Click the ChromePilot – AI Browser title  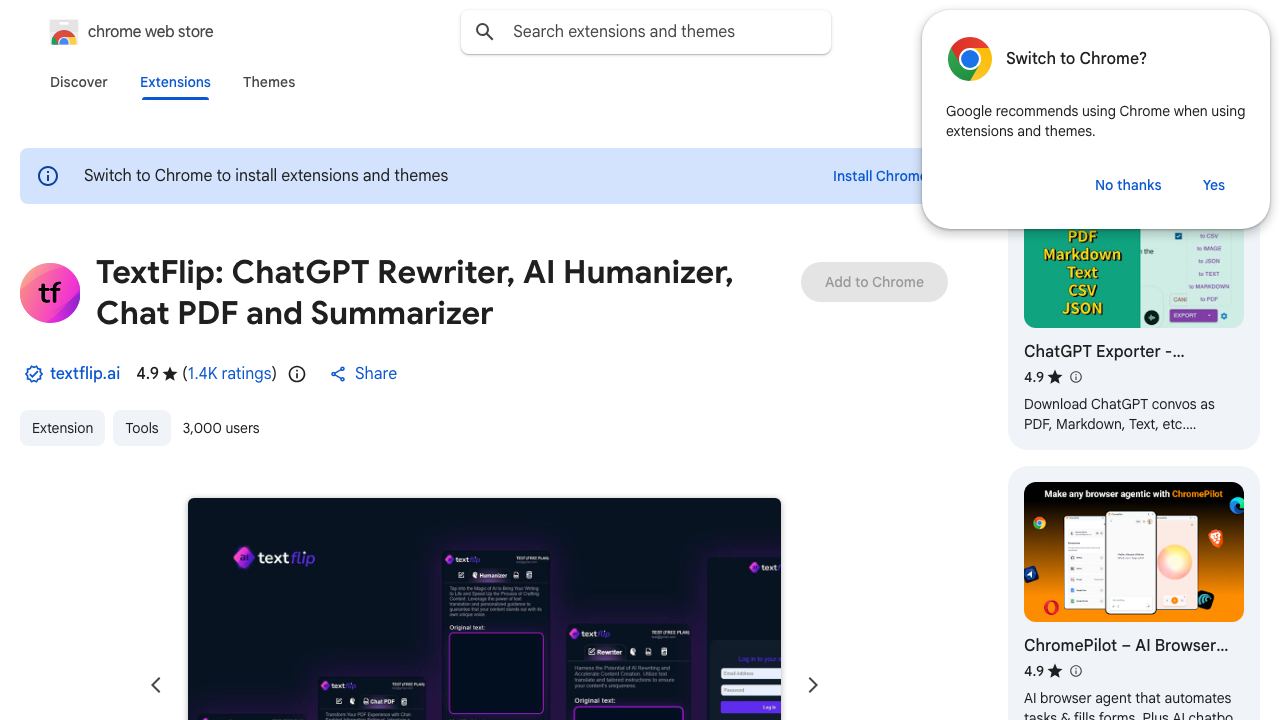[1126, 646]
